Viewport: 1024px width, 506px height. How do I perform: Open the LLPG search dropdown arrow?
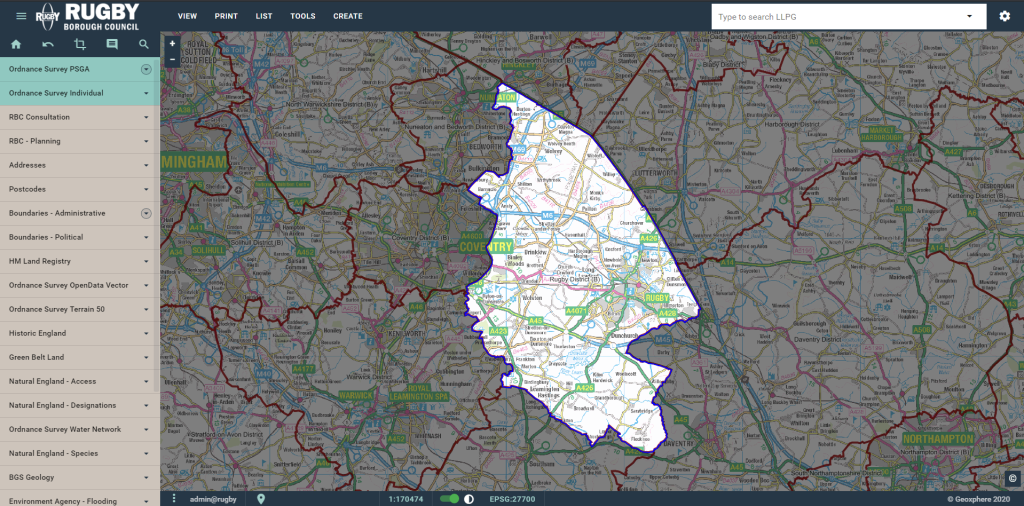coord(969,16)
